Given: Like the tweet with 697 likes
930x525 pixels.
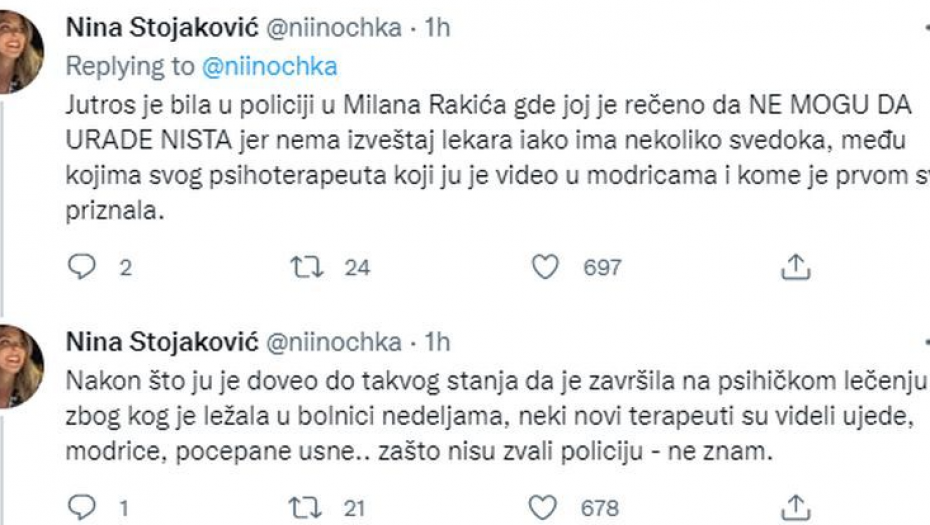Looking at the screenshot, I should coord(545,267).
